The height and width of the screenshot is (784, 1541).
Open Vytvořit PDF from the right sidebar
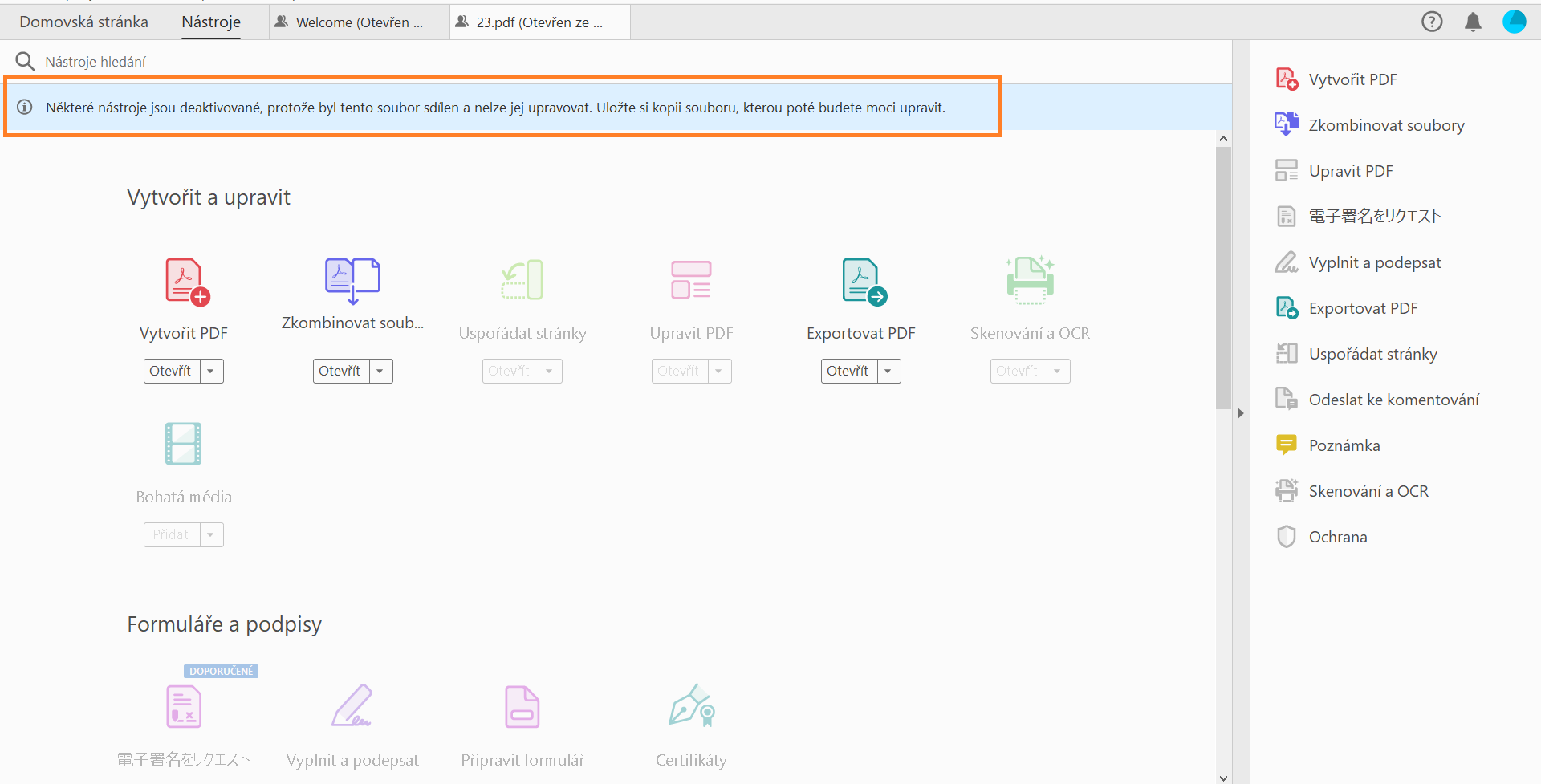coord(1337,79)
